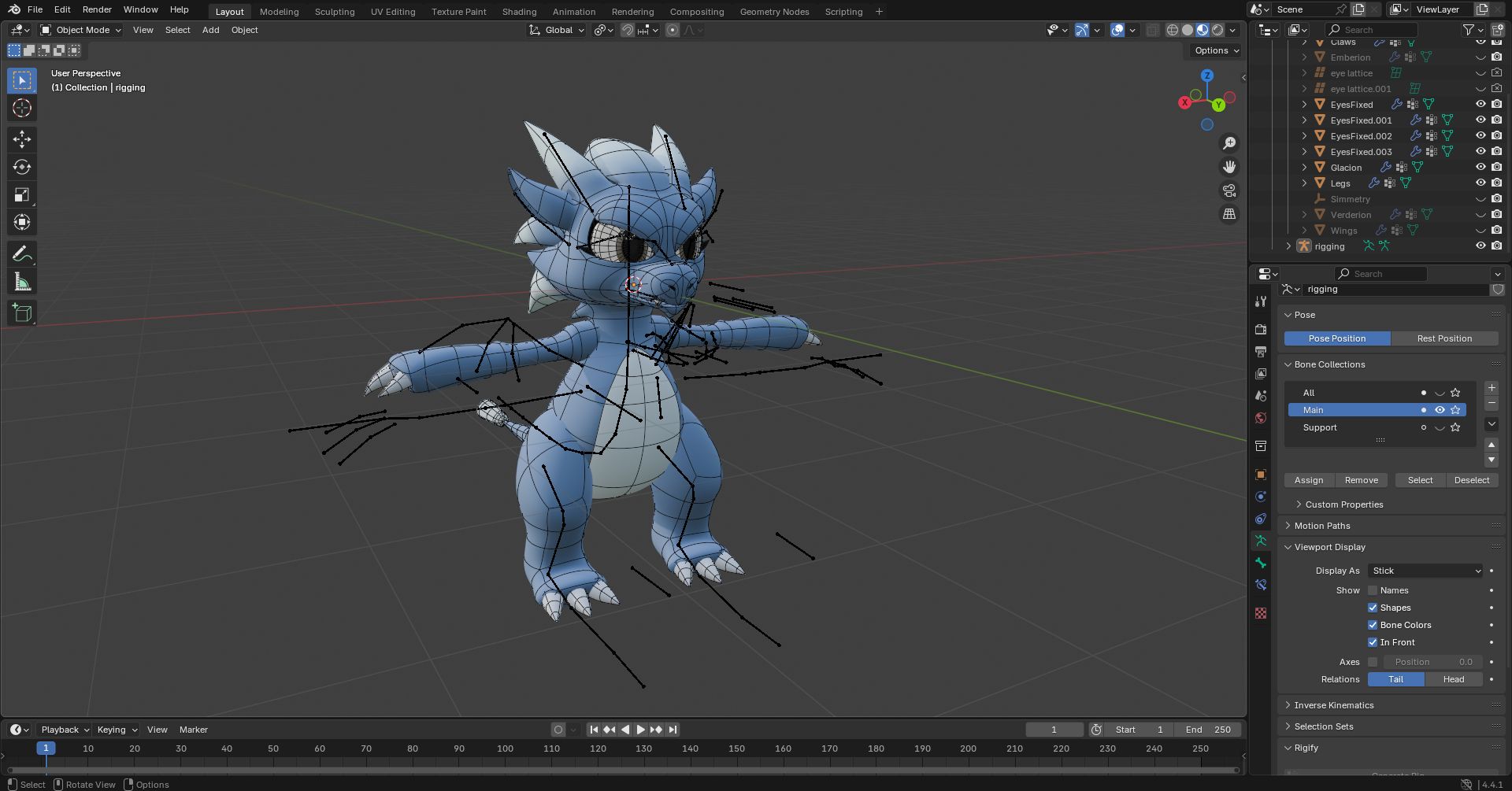Open the Render properties tab

tap(1261, 329)
